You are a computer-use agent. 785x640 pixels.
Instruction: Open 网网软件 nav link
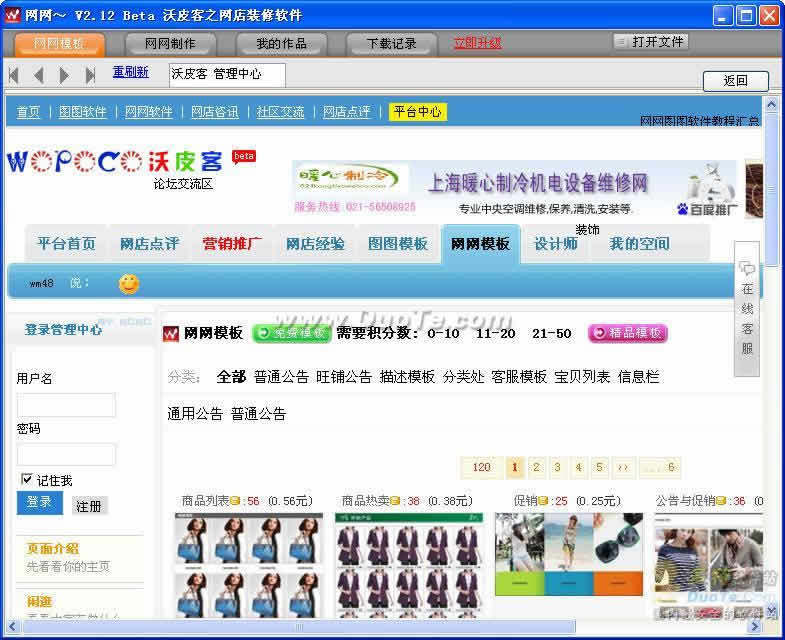click(149, 112)
